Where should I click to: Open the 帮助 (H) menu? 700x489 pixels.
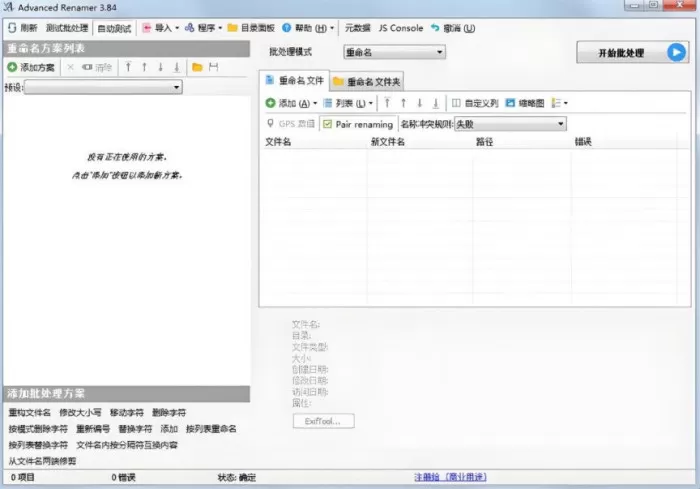(x=308, y=28)
